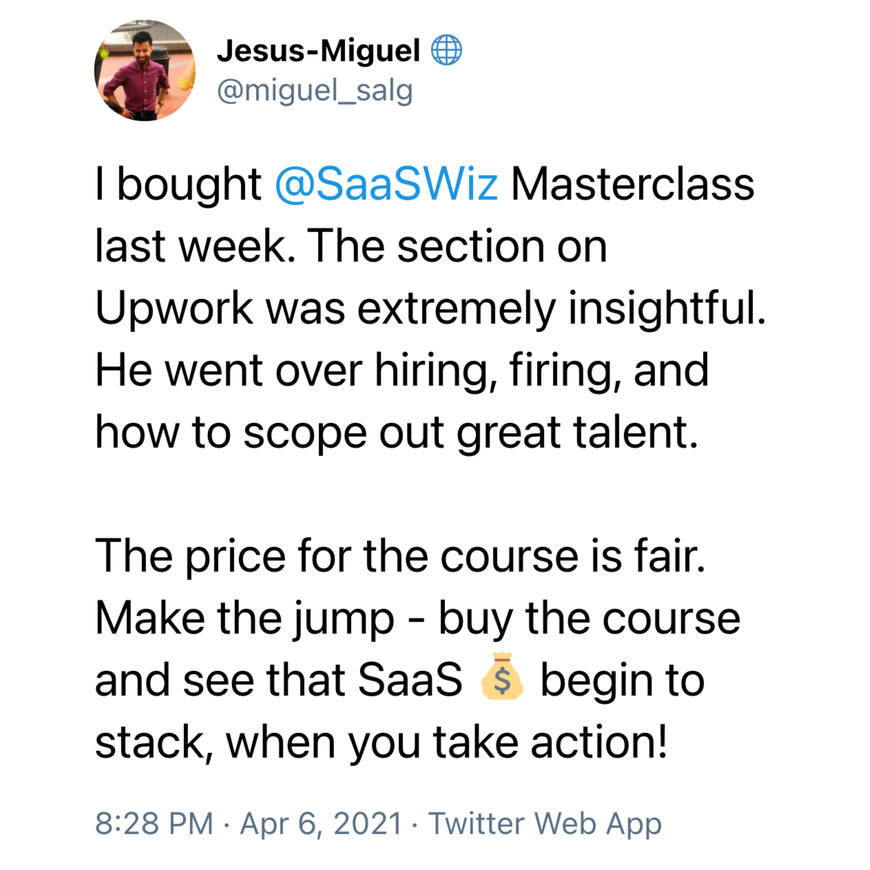Click the word Upwork in the tweet
Image resolution: width=870 pixels, height=870 pixels.
[176, 309]
